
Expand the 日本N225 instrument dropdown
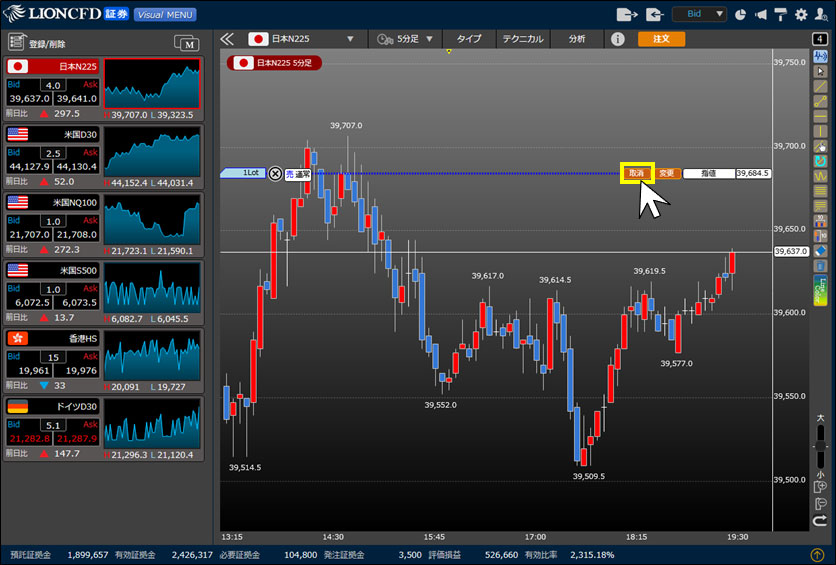[x=350, y=39]
